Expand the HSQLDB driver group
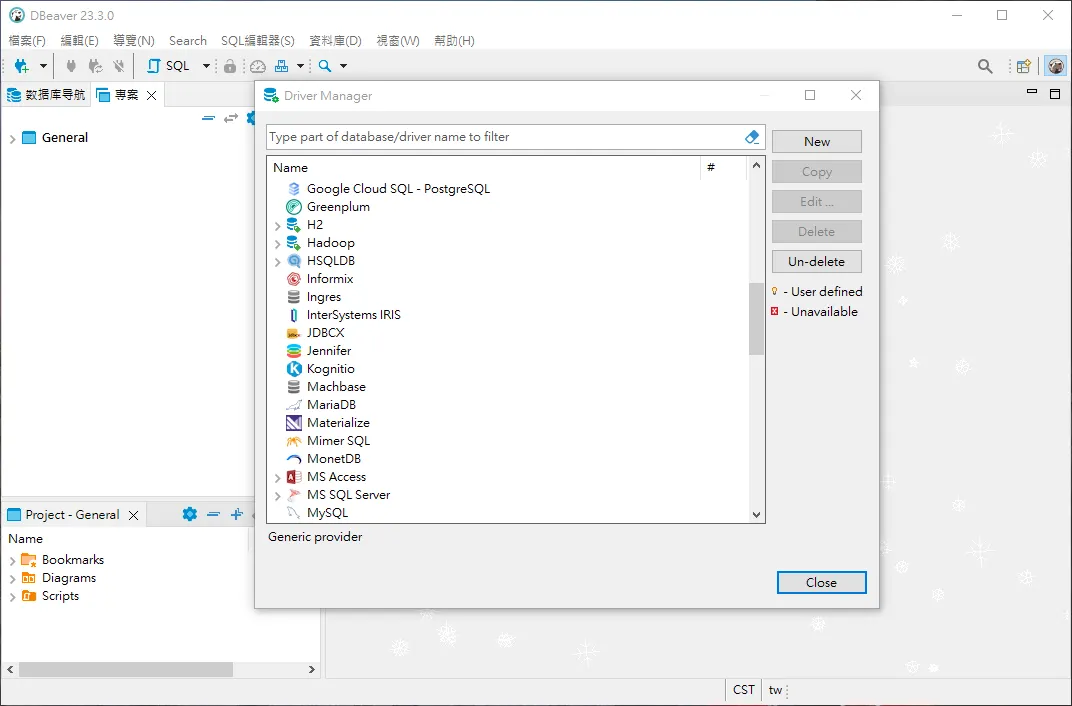1072x706 pixels. 278,262
